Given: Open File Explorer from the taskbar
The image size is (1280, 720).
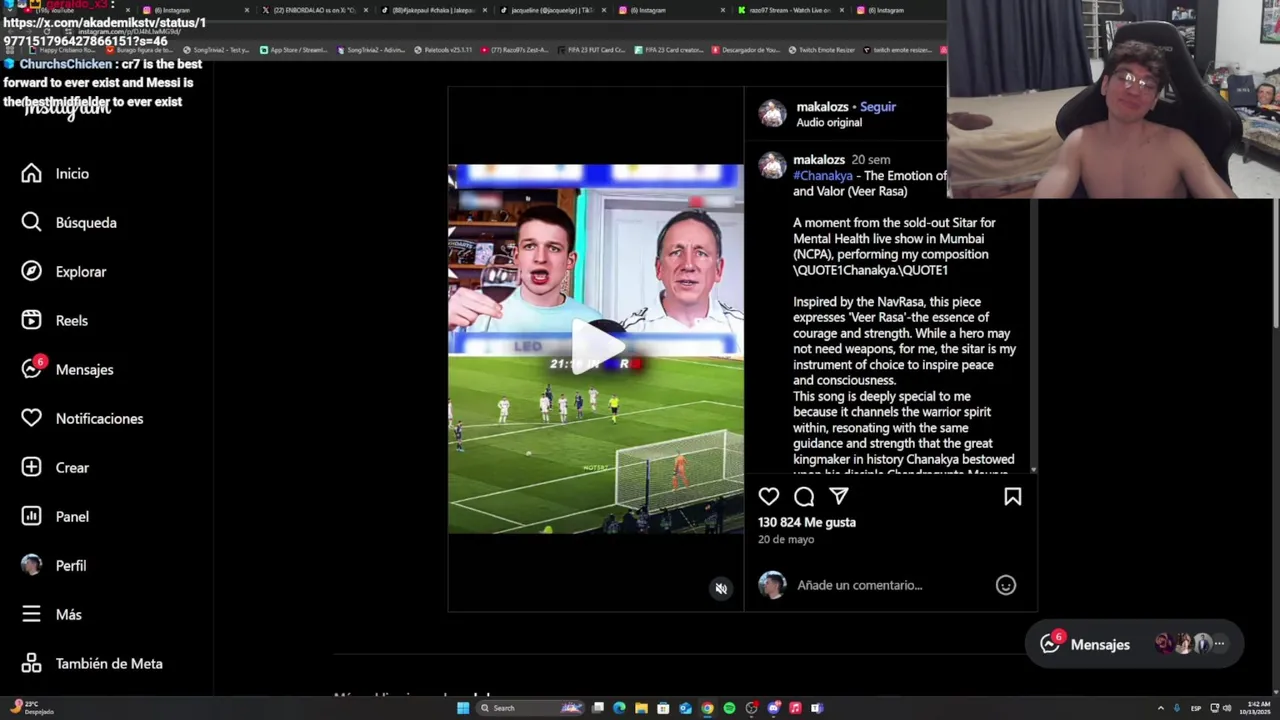Looking at the screenshot, I should tap(641, 708).
